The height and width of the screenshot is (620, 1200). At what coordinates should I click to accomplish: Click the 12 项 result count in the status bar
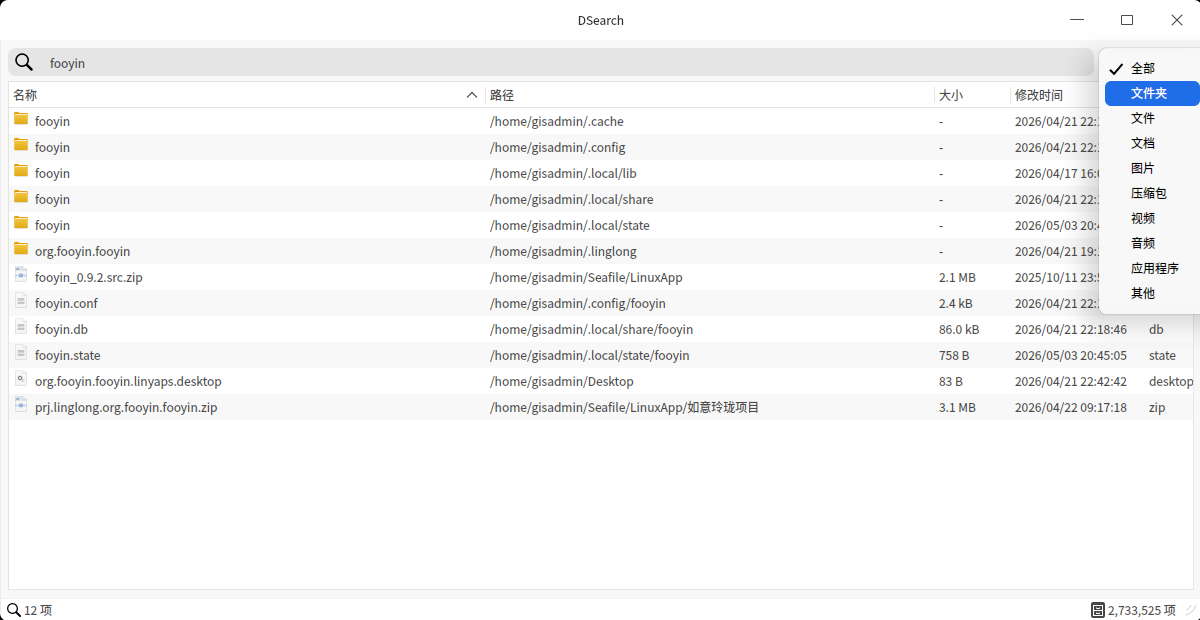tap(38, 610)
